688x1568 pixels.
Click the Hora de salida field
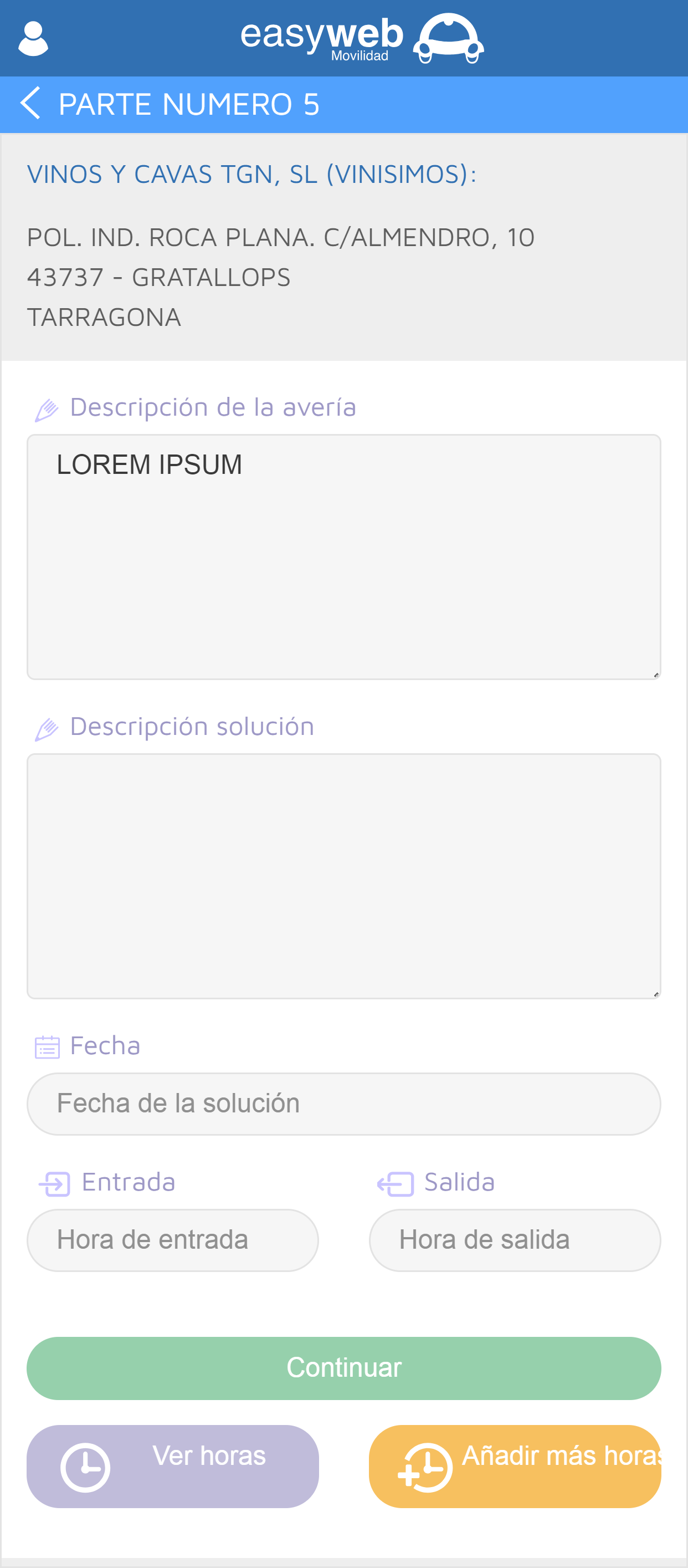[515, 1240]
